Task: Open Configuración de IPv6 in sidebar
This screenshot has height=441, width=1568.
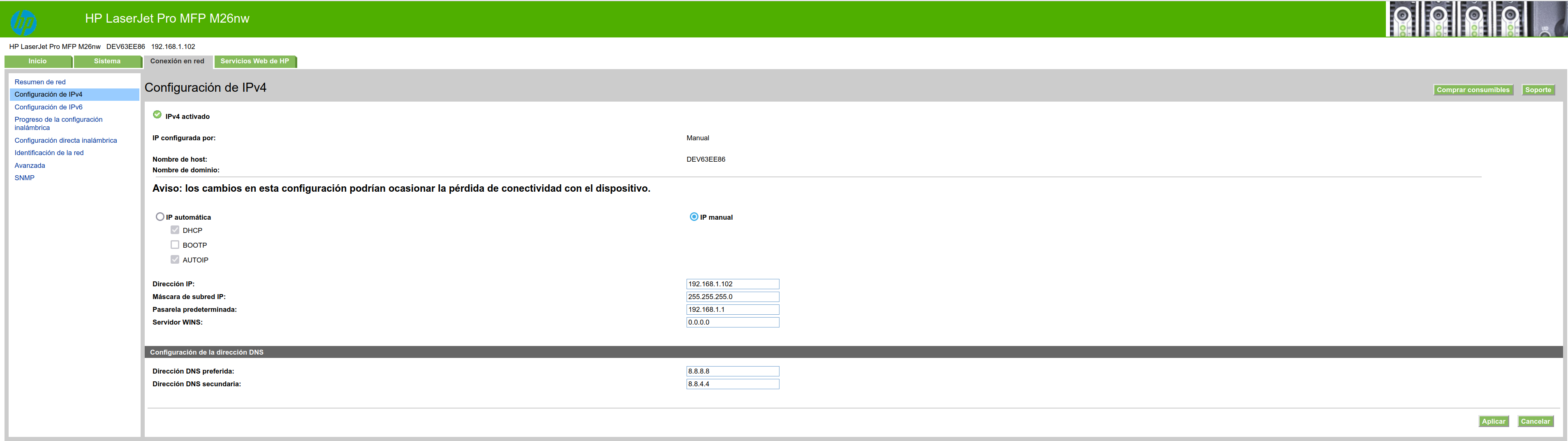Action: coord(49,107)
